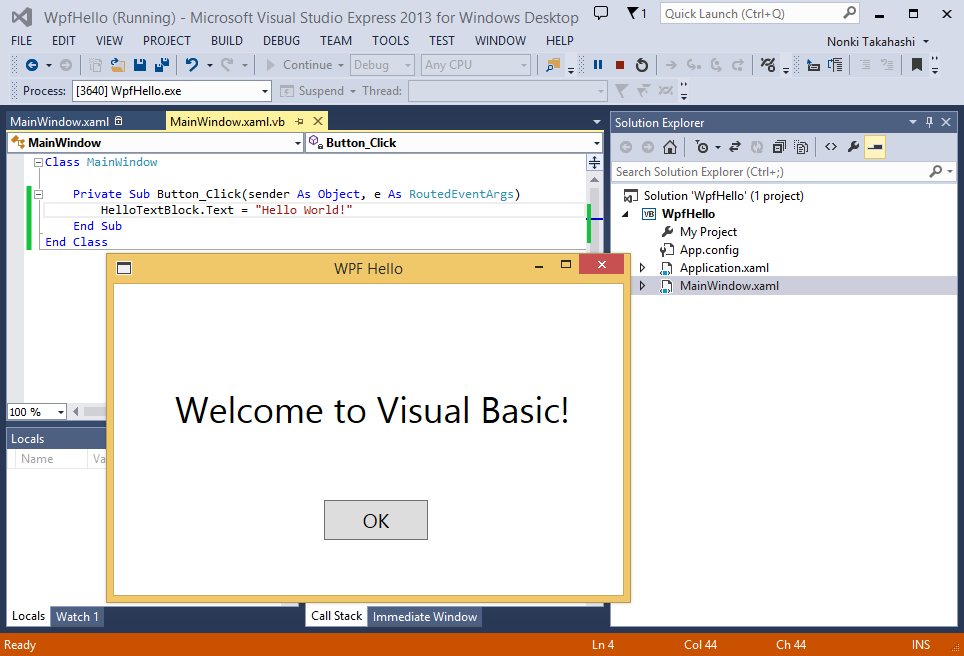Select the Locals tab
Image resolution: width=964 pixels, height=656 pixels.
[x=28, y=616]
